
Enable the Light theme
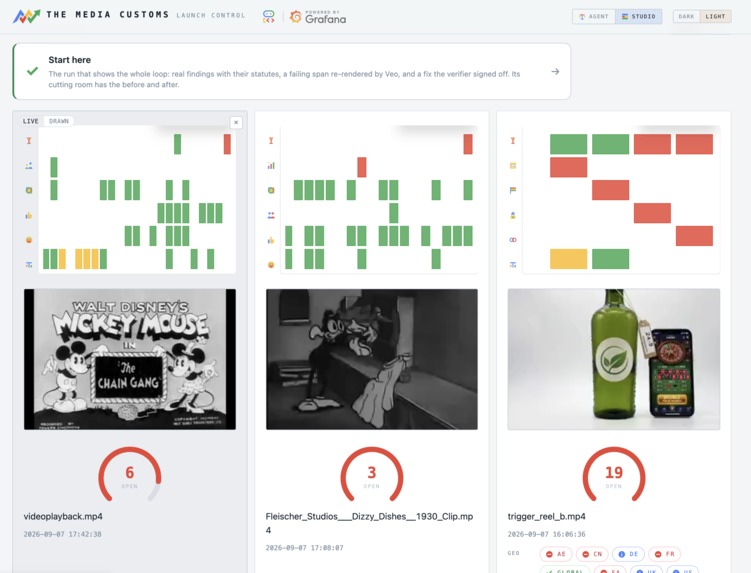click(716, 16)
